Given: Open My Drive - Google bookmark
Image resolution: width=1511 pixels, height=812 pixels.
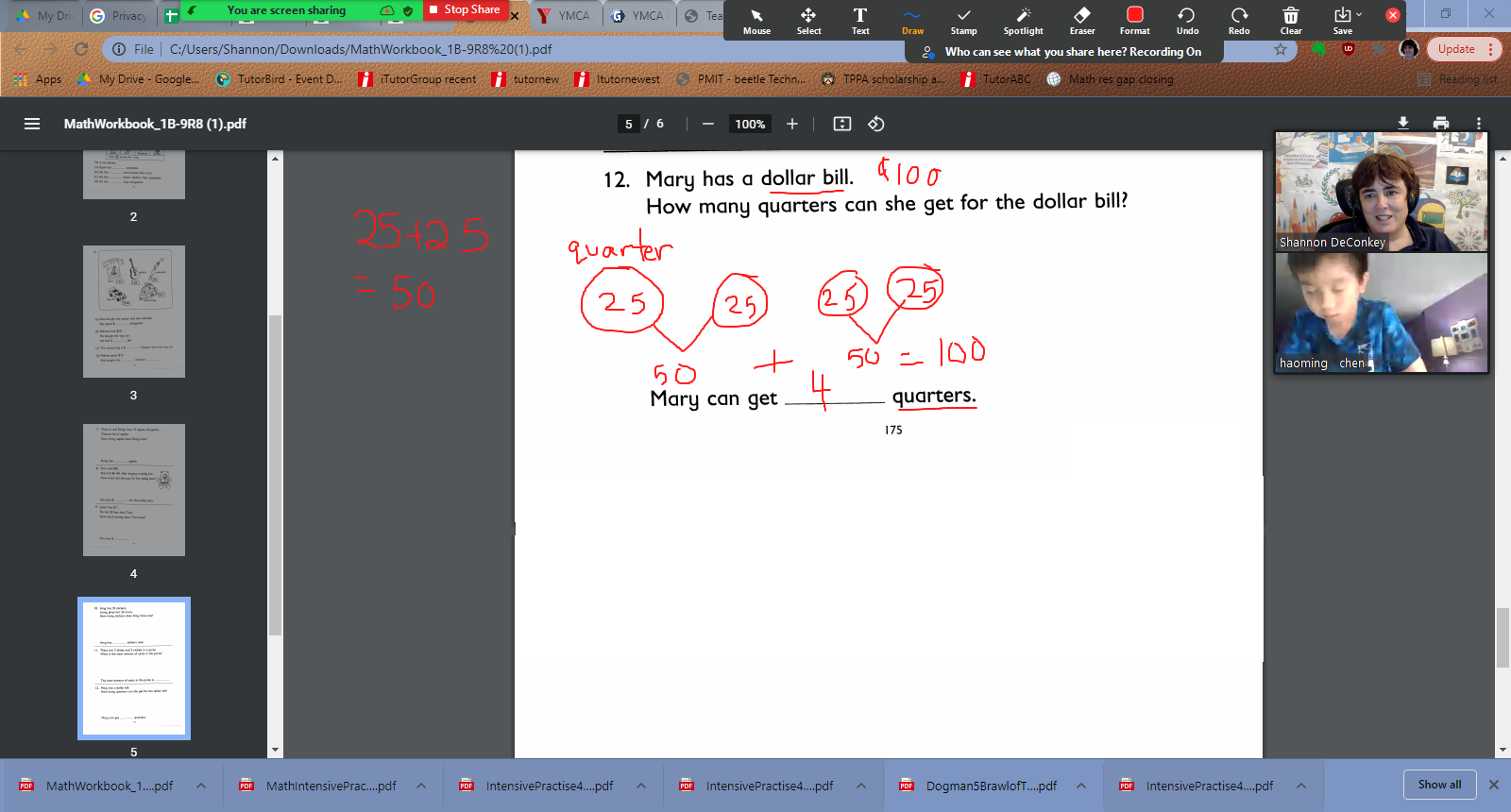Looking at the screenshot, I should click(138, 79).
